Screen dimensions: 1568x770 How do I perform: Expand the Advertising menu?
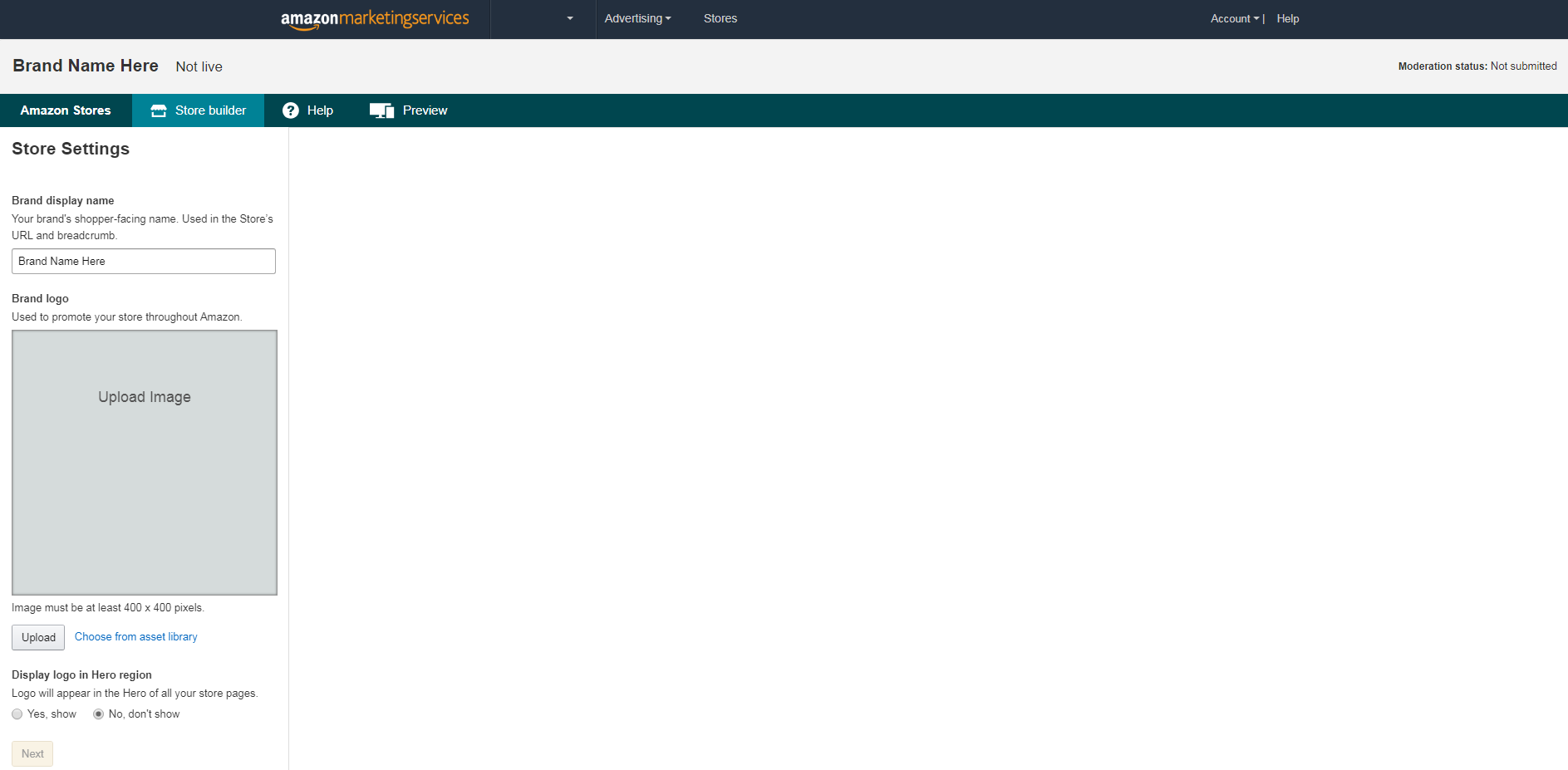tap(637, 18)
